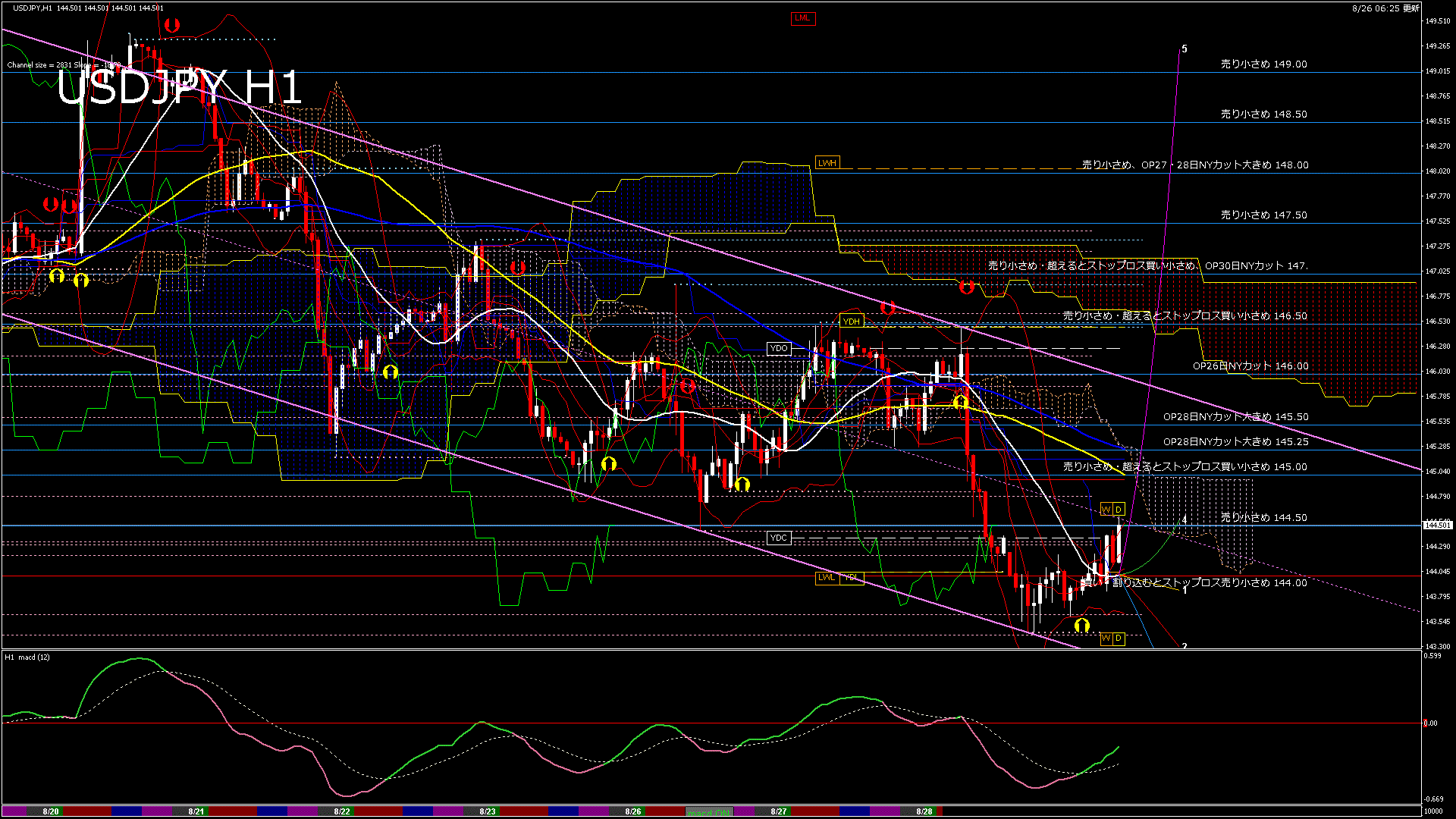Viewport: 1456px width, 819px height.
Task: Click the H1 macd (12) indicator label
Action: point(27,657)
